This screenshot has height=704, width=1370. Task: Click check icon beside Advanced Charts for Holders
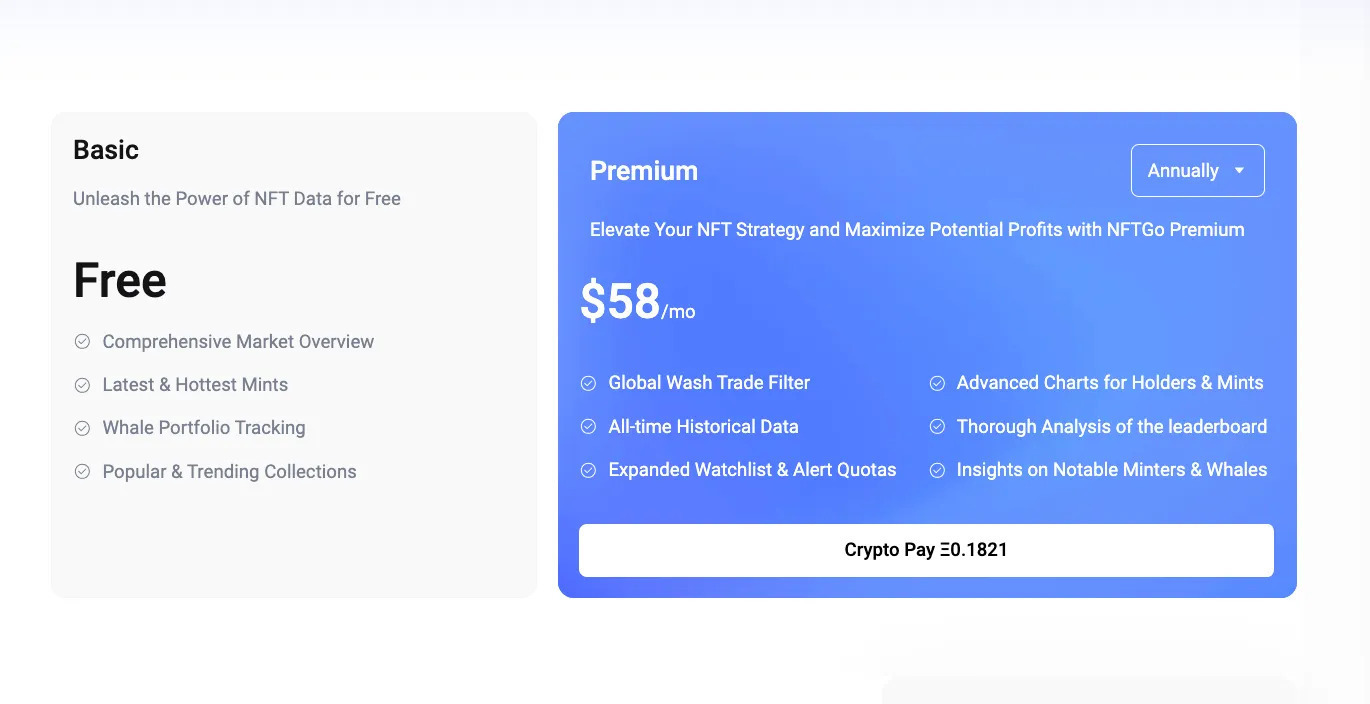(937, 383)
